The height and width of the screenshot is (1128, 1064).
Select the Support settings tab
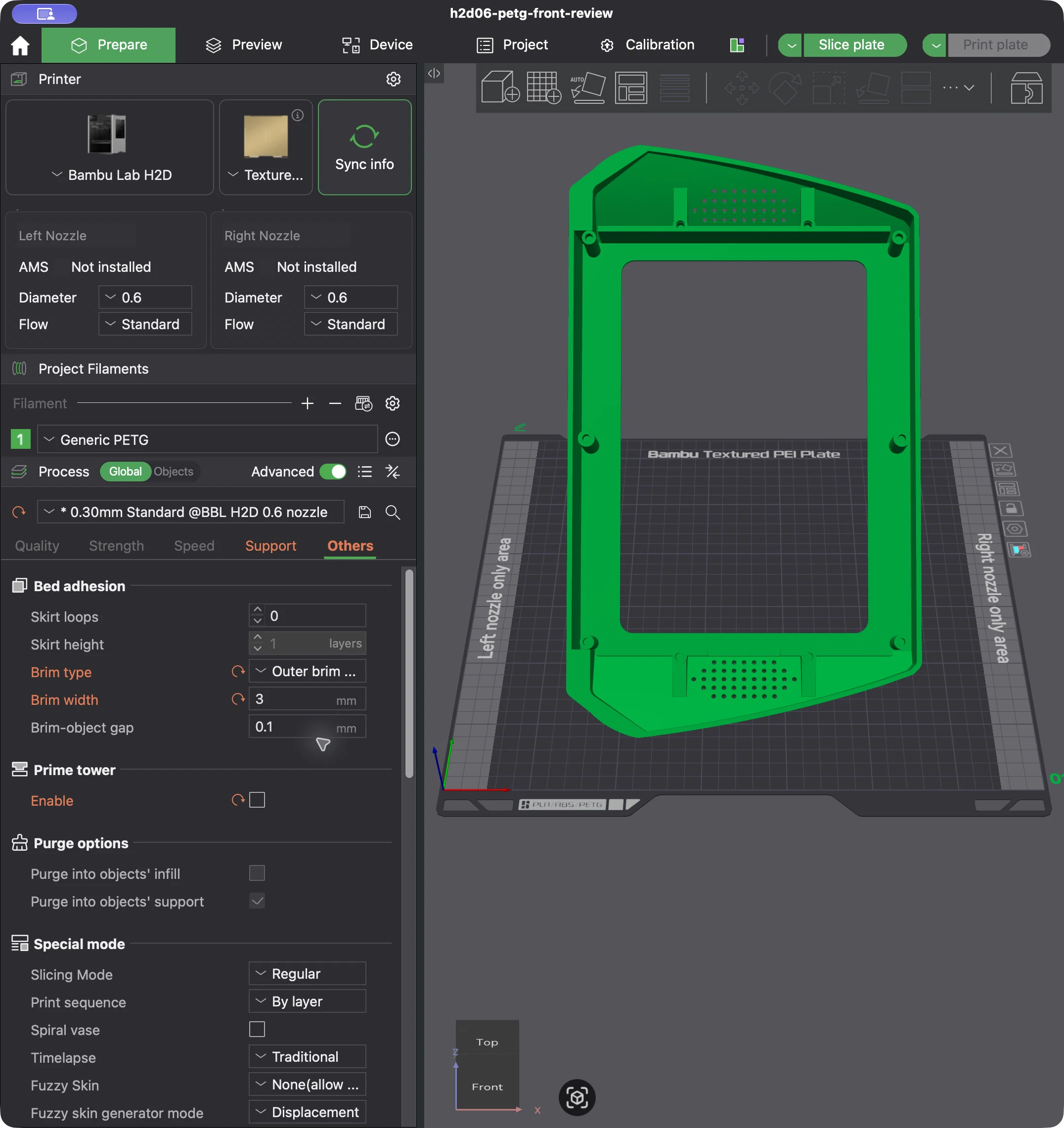[270, 546]
